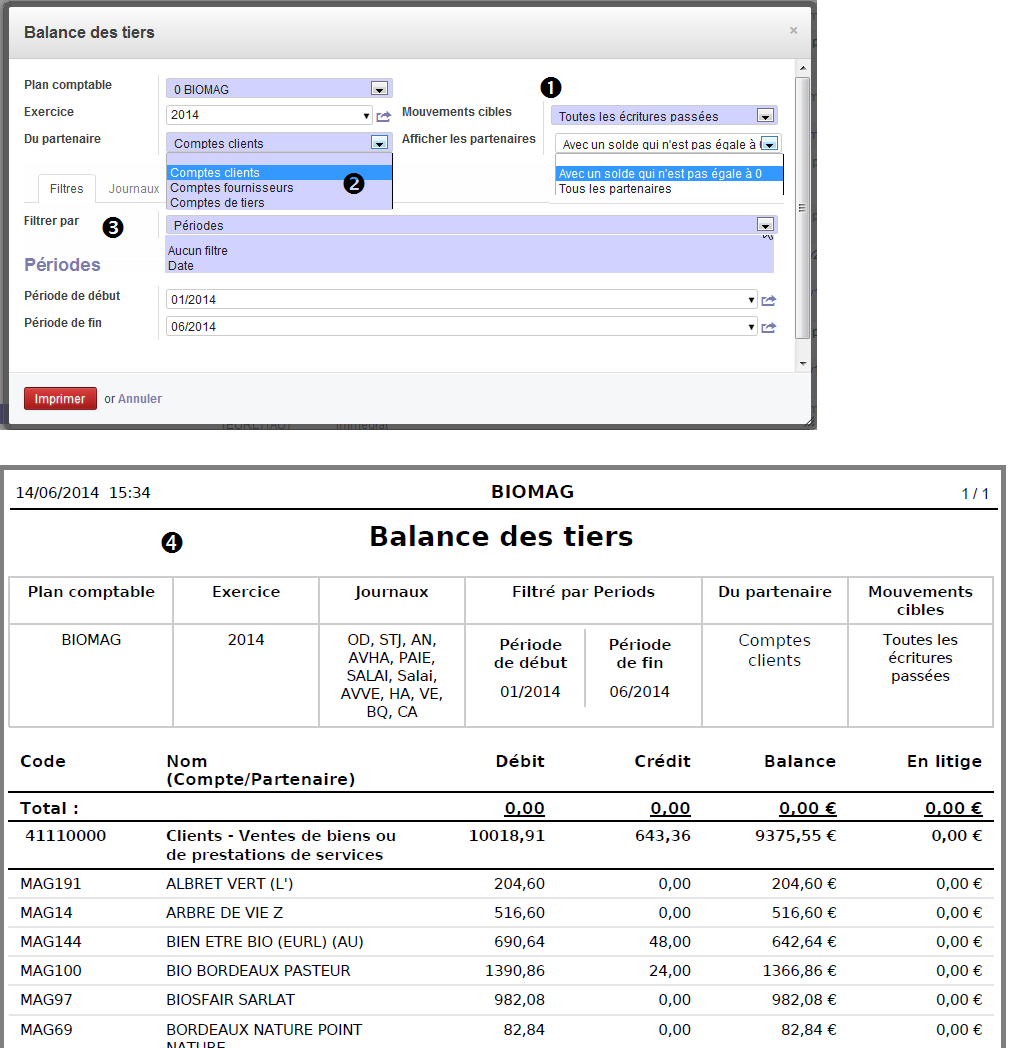Open external link icon beside Période de fin

[x=769, y=327]
